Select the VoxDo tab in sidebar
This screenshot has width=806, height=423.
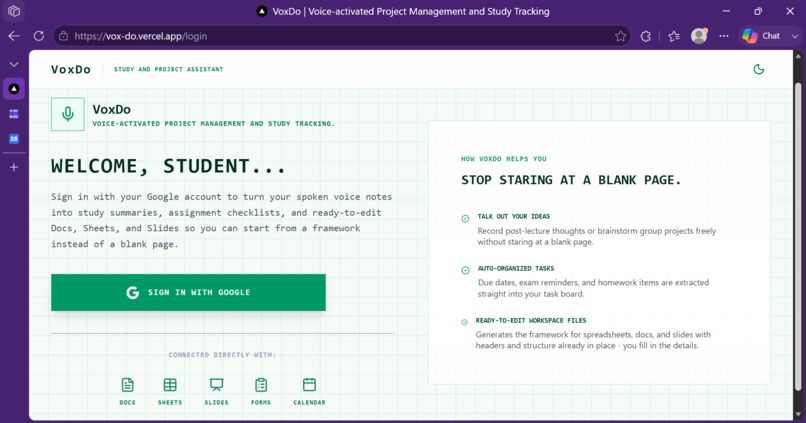click(x=14, y=89)
